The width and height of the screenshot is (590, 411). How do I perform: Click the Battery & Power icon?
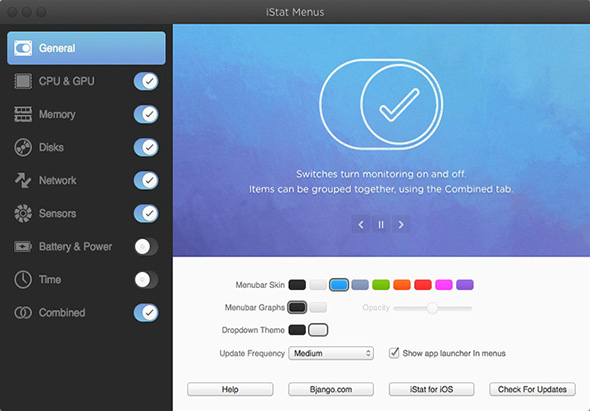(x=23, y=247)
